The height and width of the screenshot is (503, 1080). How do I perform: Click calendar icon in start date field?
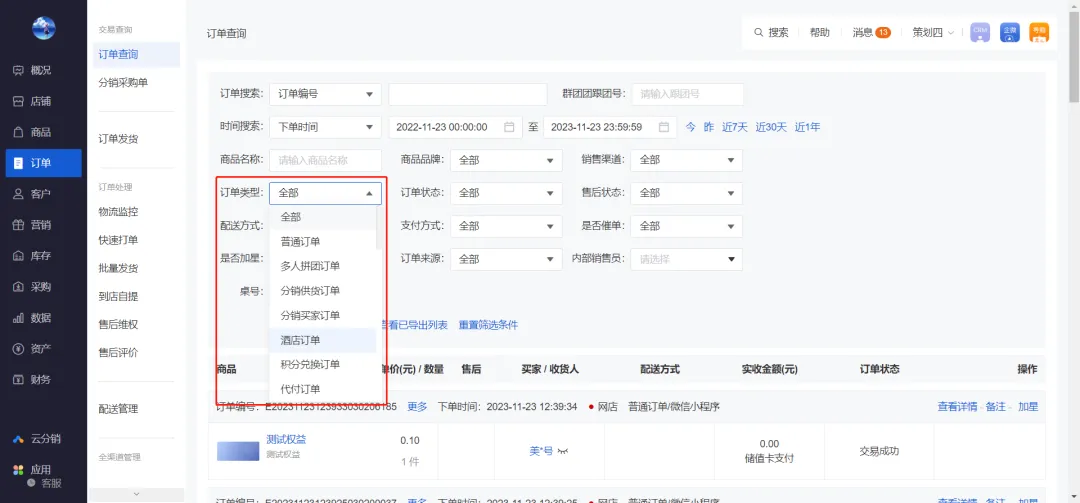509,127
